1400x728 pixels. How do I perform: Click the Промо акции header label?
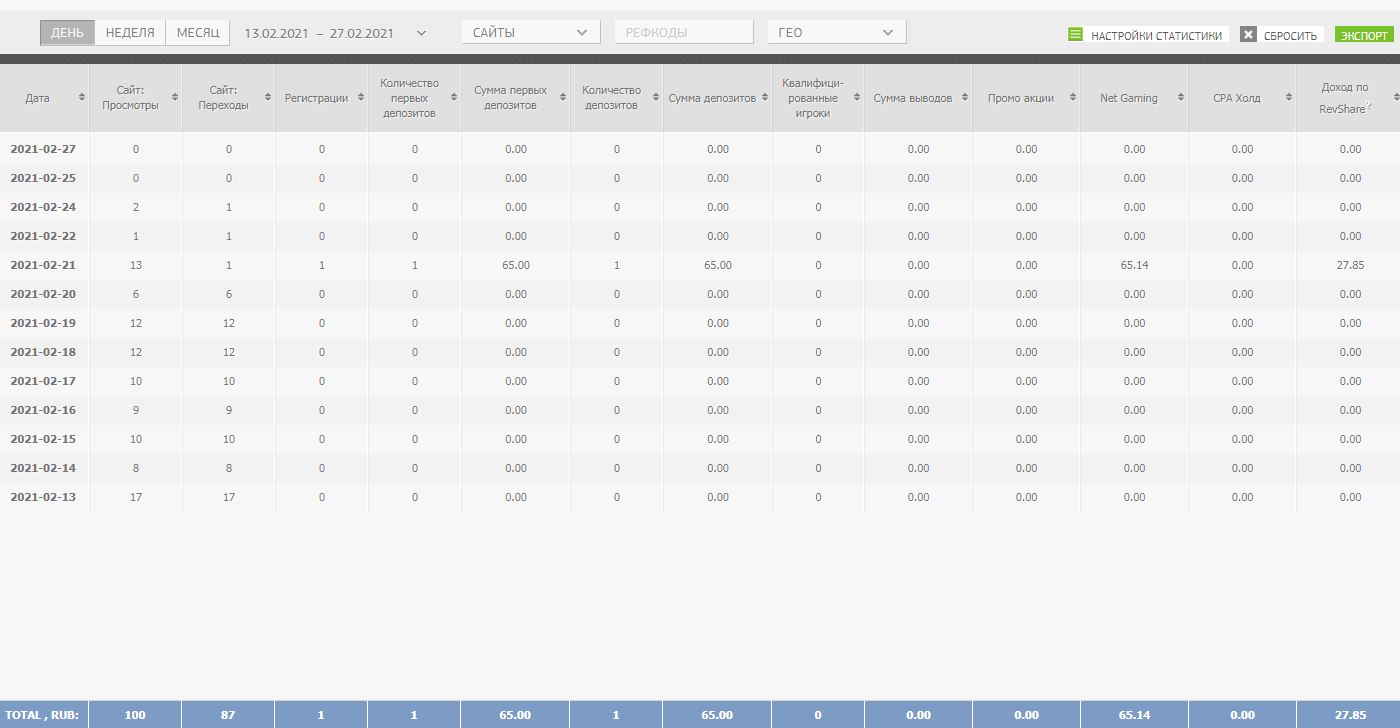[1019, 98]
